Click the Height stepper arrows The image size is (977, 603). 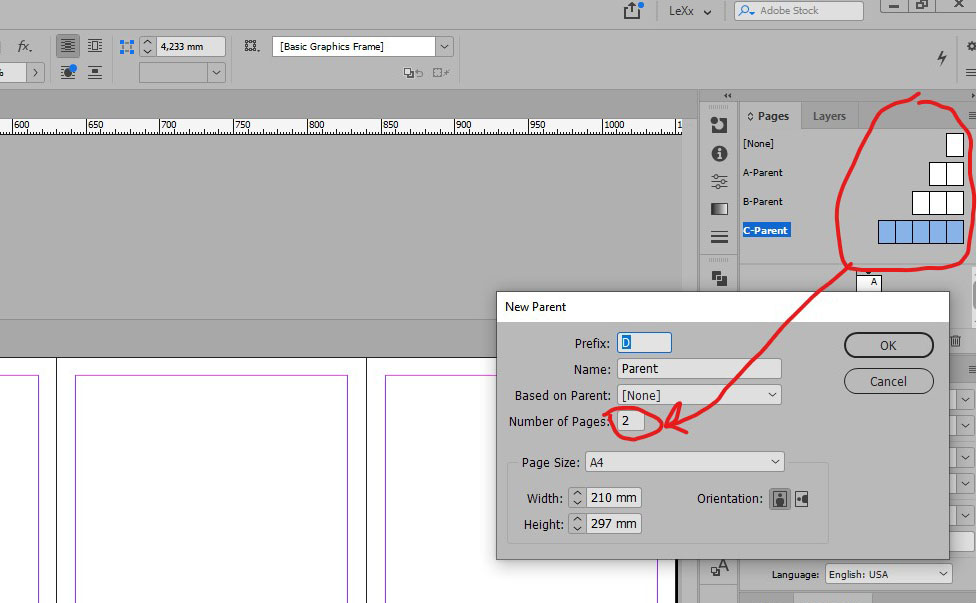coord(577,523)
